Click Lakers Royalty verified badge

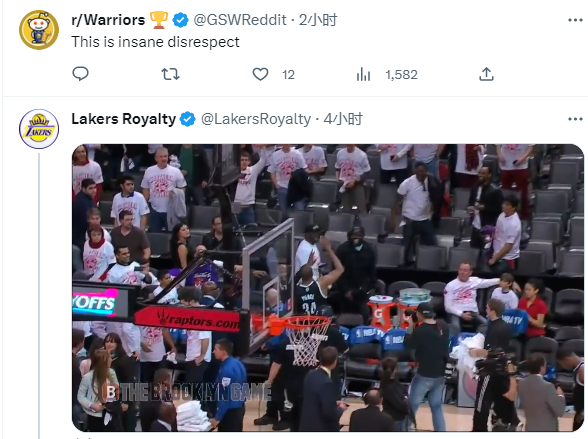point(188,119)
